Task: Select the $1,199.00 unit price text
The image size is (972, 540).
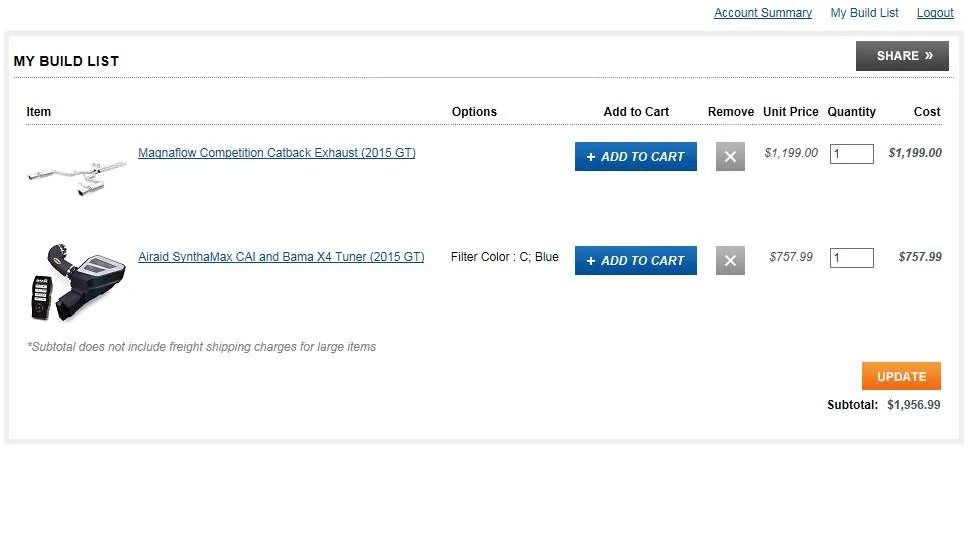Action: 791,153
